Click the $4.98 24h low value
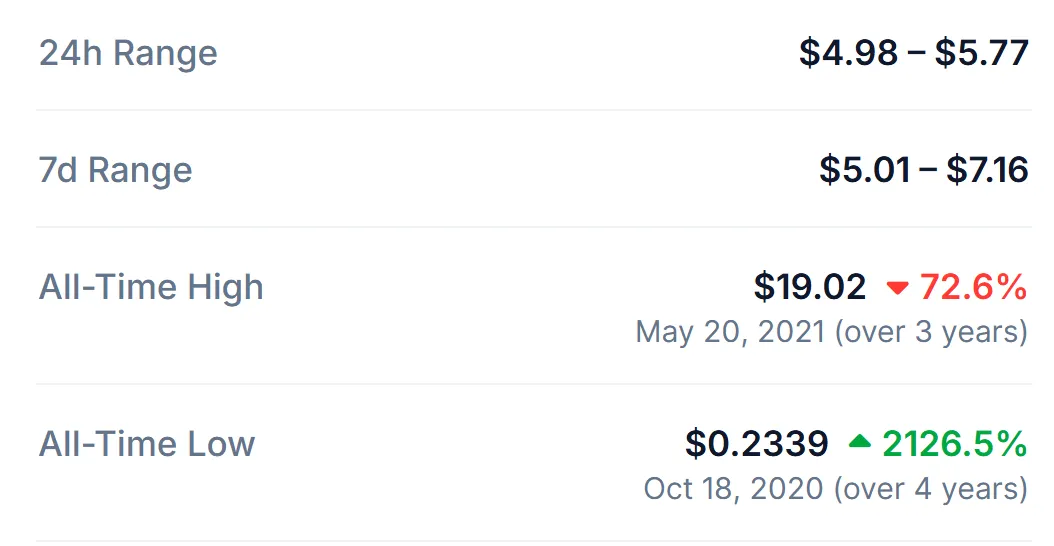1054x546 pixels. click(848, 52)
